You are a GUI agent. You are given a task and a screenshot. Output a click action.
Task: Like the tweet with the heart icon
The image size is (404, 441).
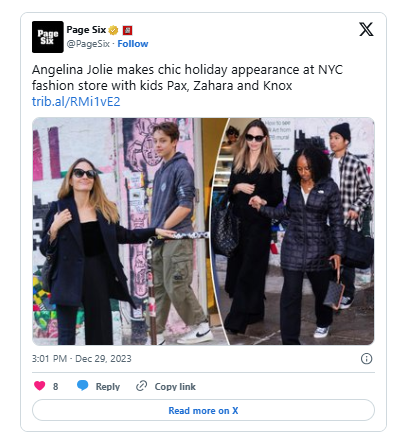(x=40, y=386)
